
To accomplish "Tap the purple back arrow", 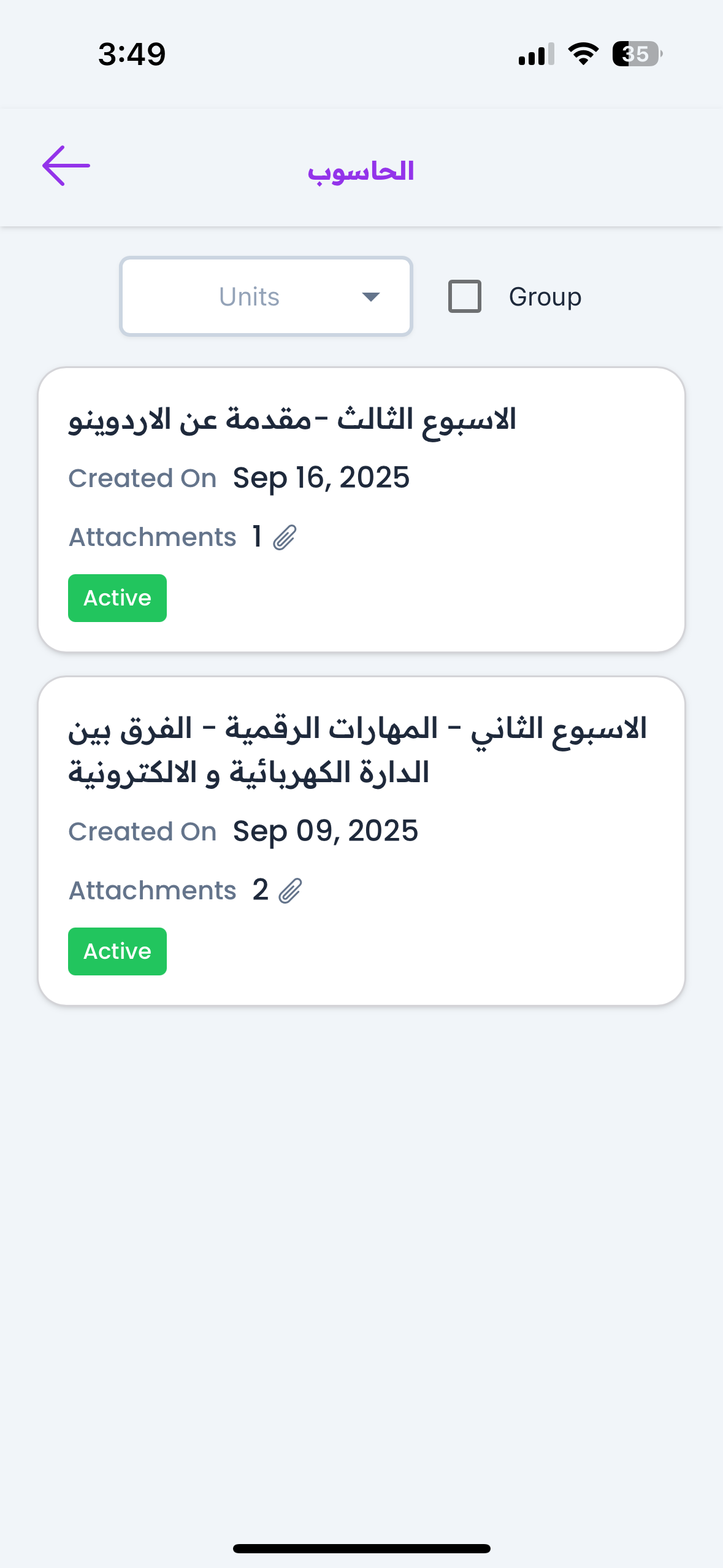I will [x=66, y=166].
